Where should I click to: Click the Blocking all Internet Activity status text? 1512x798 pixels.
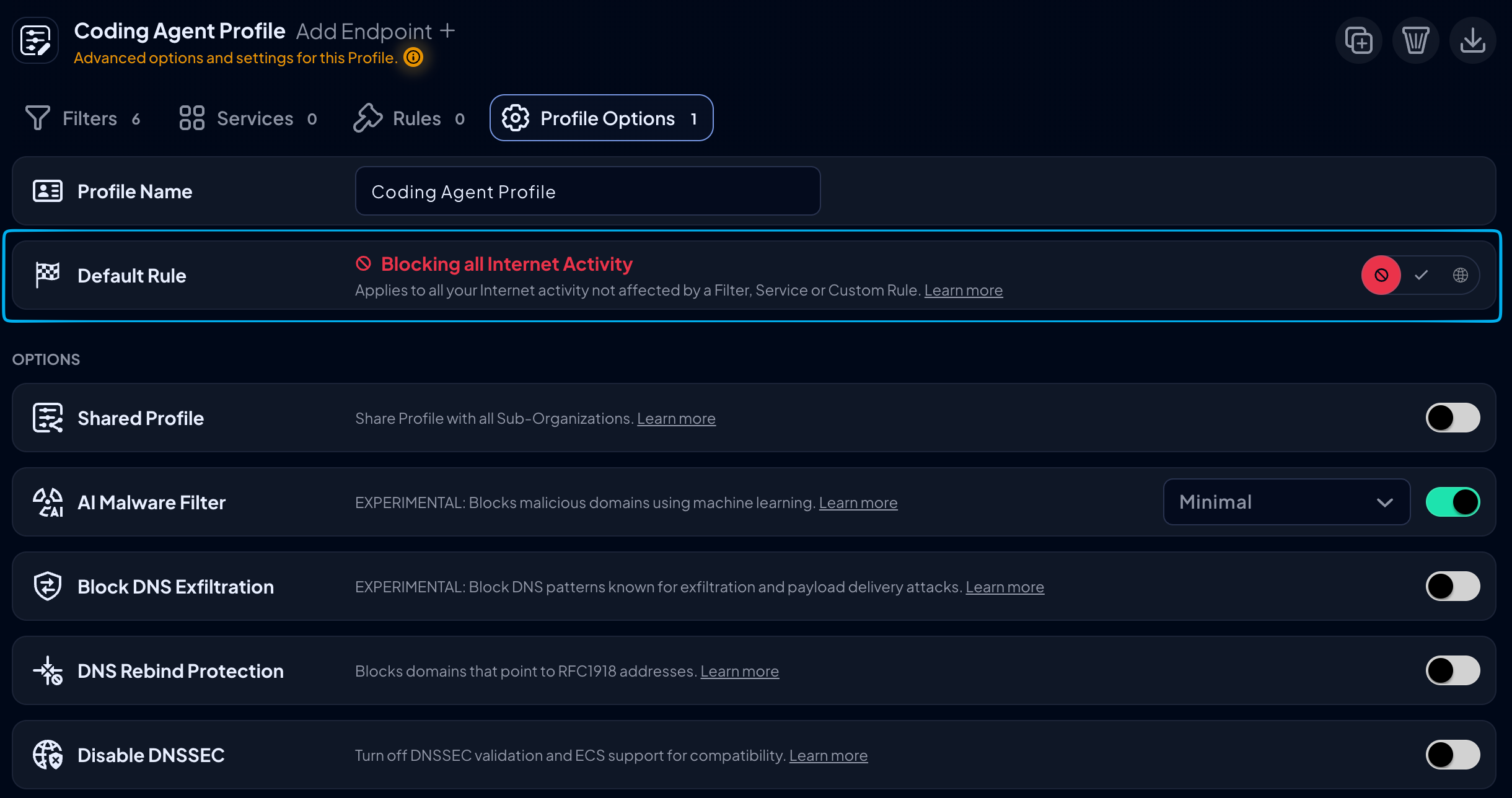[x=506, y=264]
